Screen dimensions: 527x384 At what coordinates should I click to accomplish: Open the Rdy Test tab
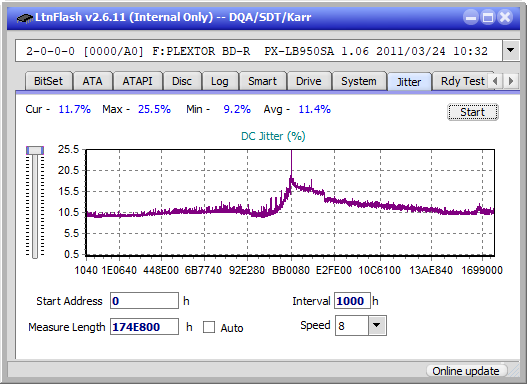462,81
